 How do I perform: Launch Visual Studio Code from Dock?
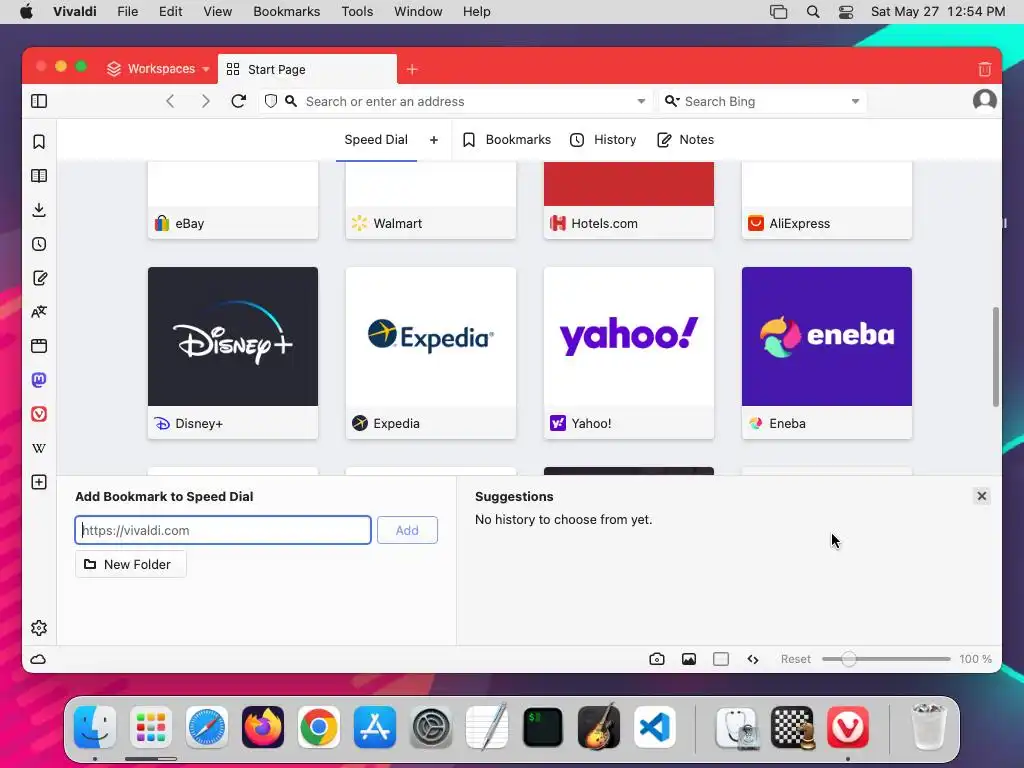(654, 727)
